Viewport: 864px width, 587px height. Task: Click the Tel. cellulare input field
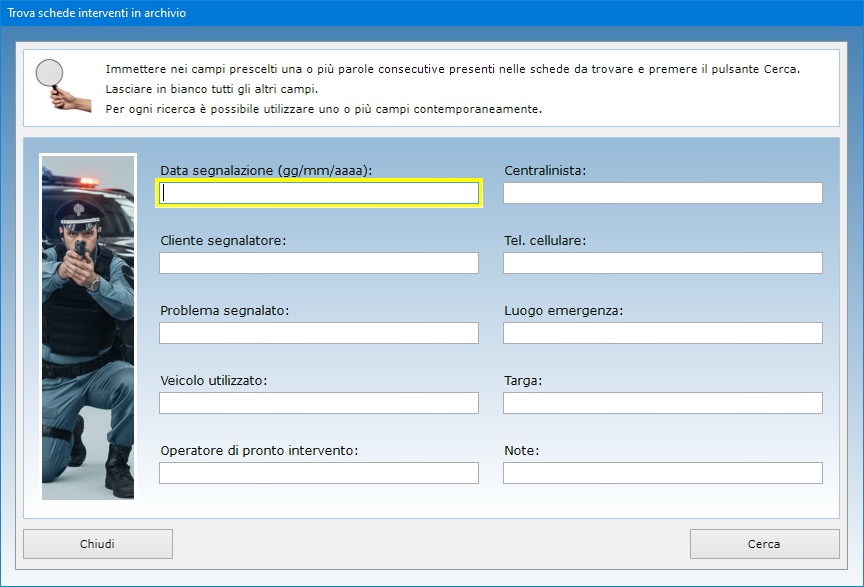point(662,263)
